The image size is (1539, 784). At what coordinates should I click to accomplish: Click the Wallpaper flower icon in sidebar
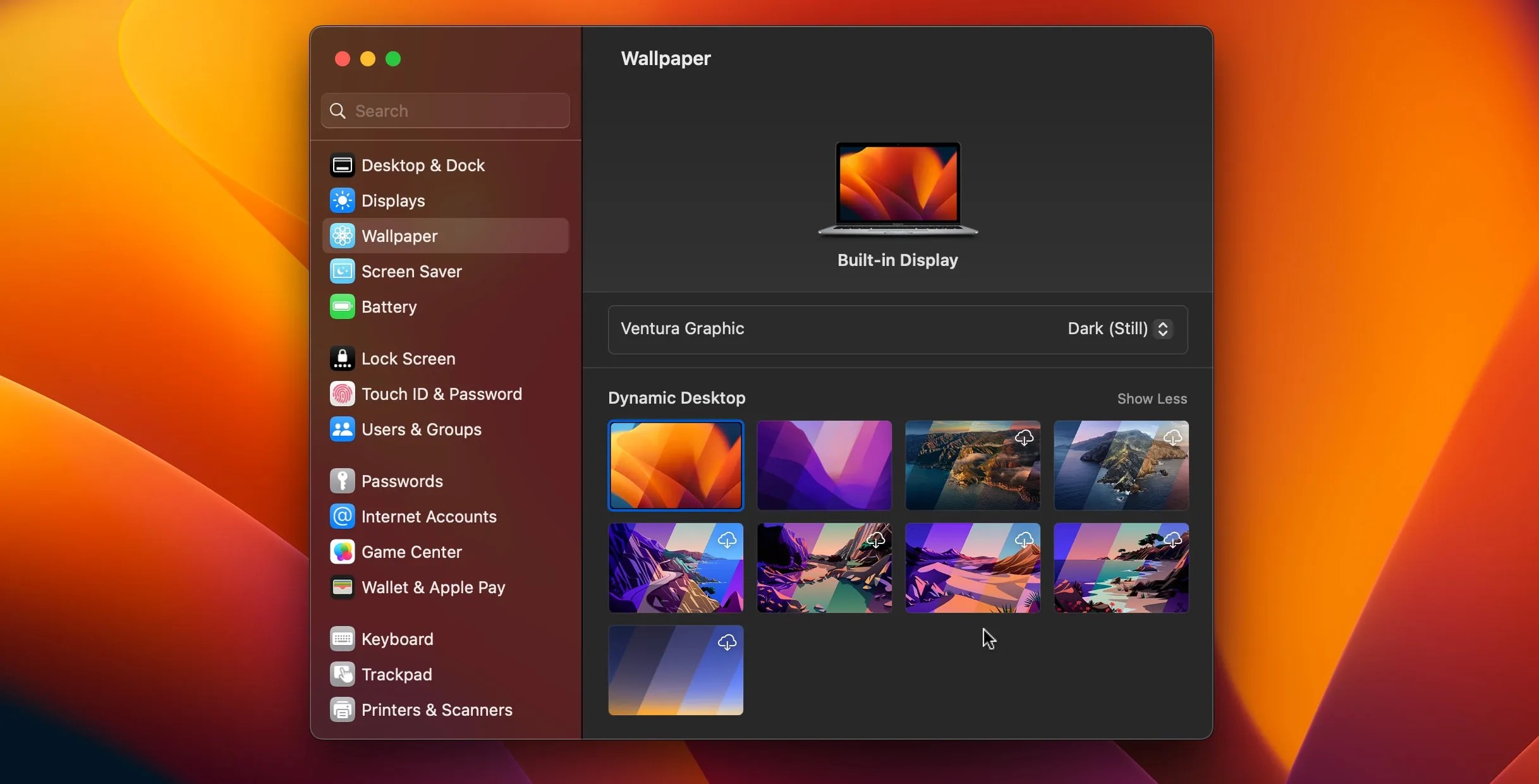pyautogui.click(x=342, y=236)
